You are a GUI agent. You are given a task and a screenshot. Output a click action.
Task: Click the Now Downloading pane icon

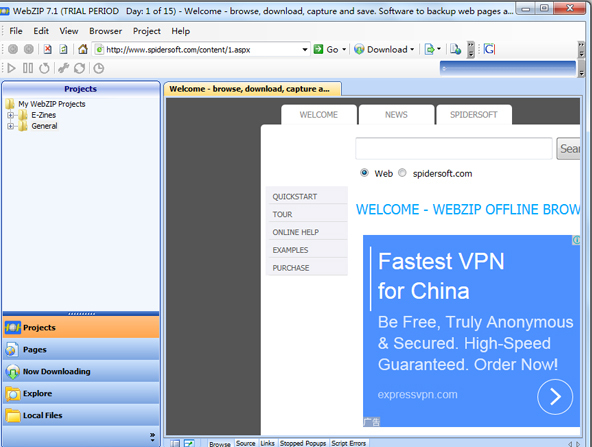tap(12, 371)
